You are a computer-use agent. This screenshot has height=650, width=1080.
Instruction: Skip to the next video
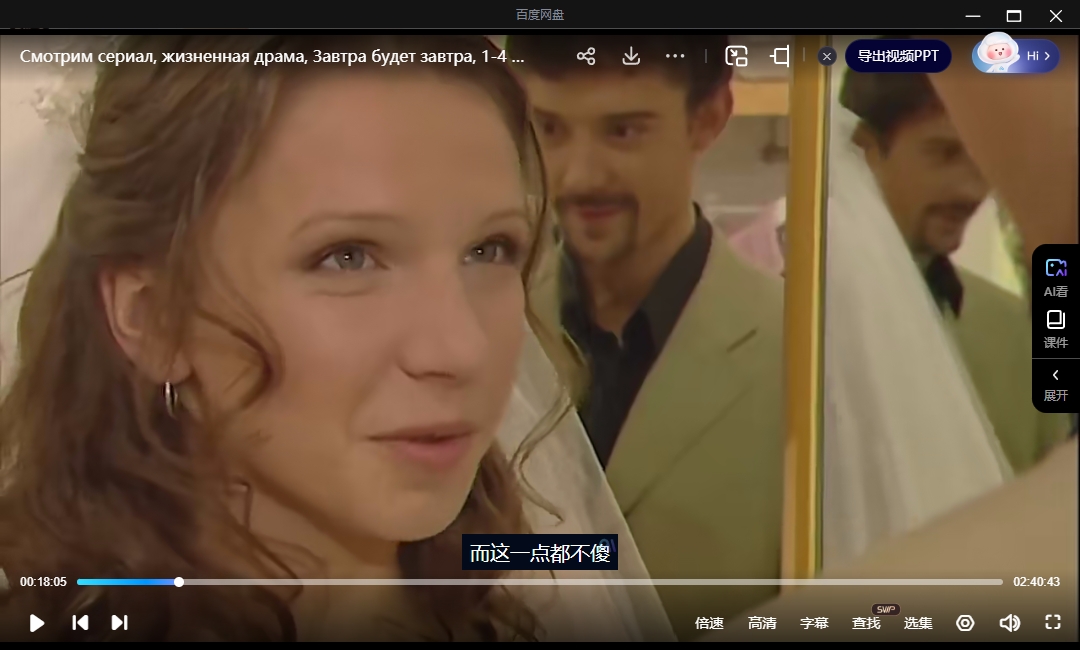pos(119,623)
